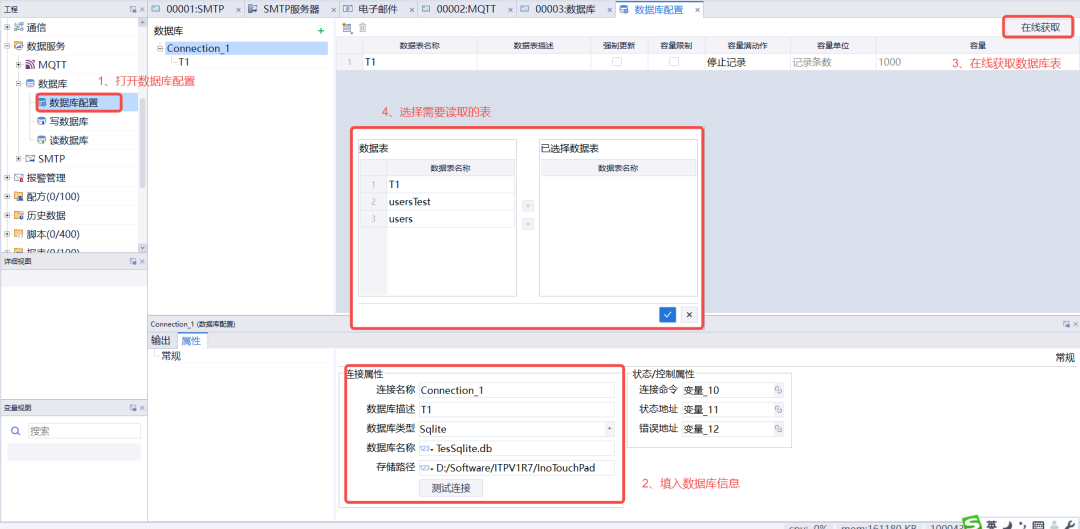Click the search magnifier in 变量视图

[16, 431]
